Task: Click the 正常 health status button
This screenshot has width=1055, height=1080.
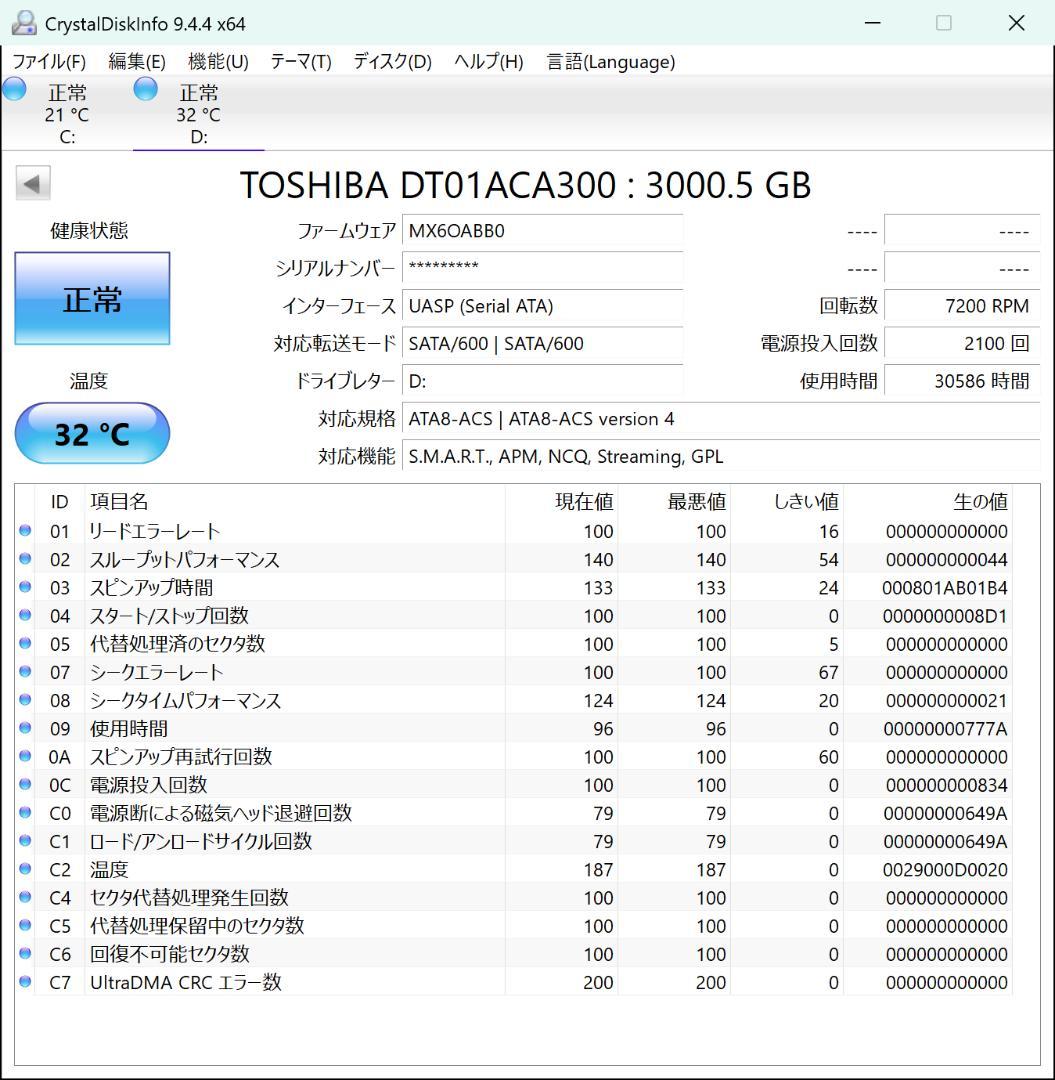Action: tap(92, 298)
